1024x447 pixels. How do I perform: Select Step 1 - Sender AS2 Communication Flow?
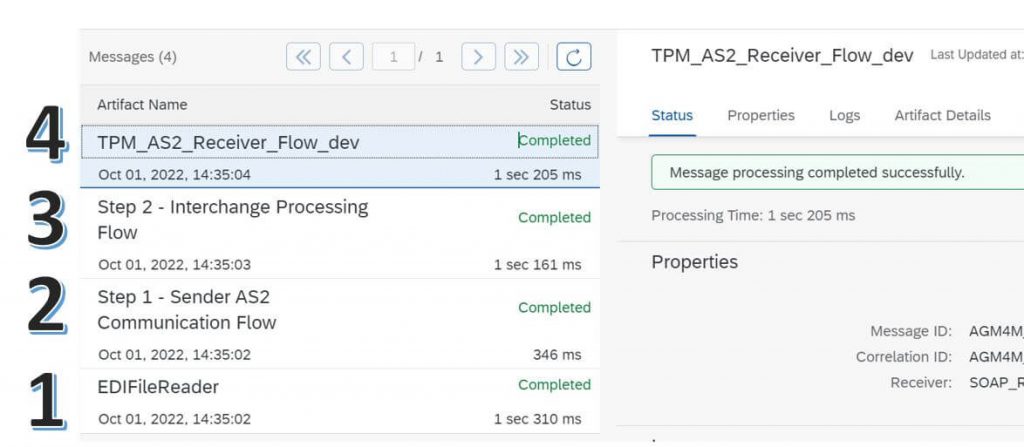(340, 323)
